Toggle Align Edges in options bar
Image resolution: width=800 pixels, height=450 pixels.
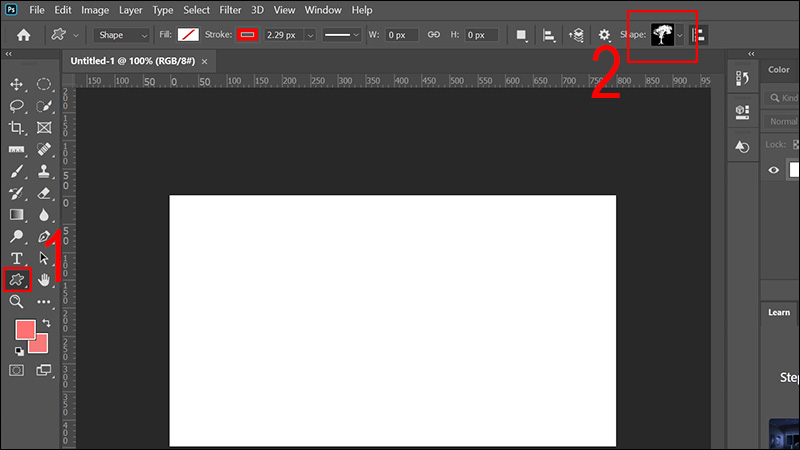[x=698, y=35]
